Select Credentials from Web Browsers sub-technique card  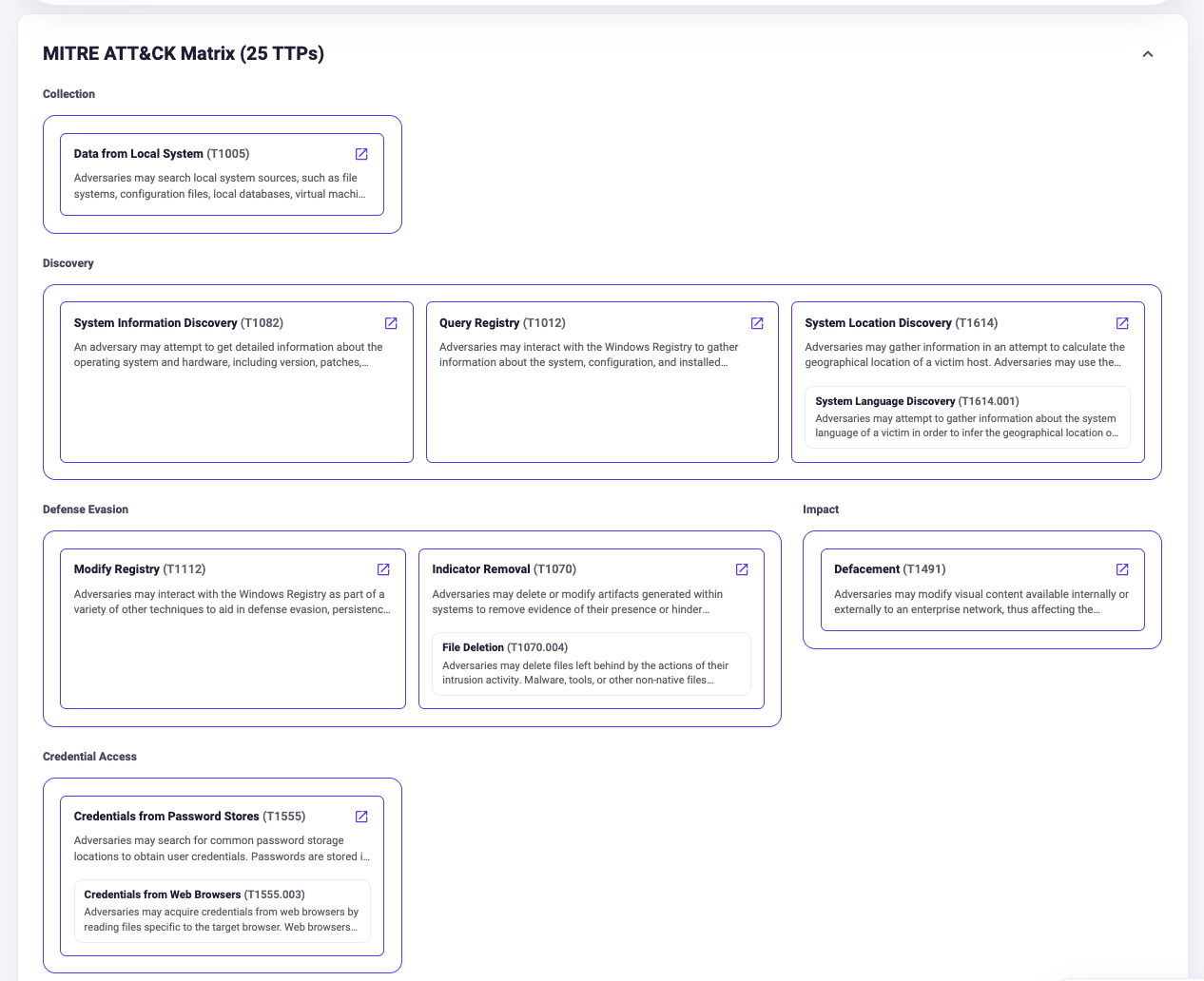[x=223, y=911]
